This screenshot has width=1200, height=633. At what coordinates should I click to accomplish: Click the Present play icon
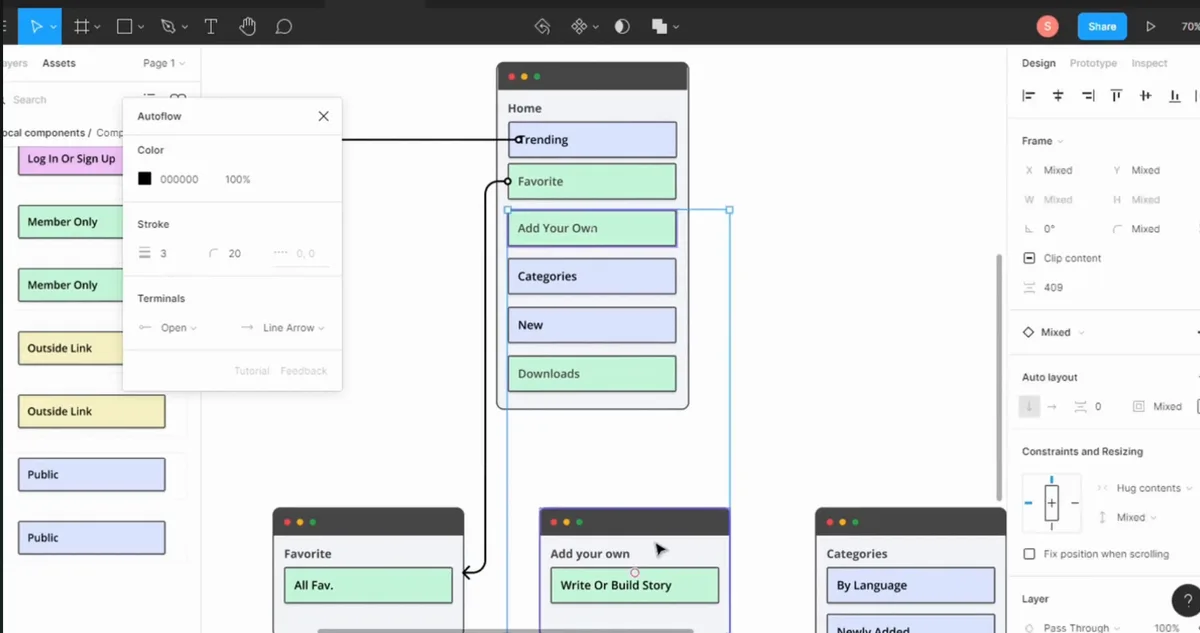click(x=1151, y=27)
